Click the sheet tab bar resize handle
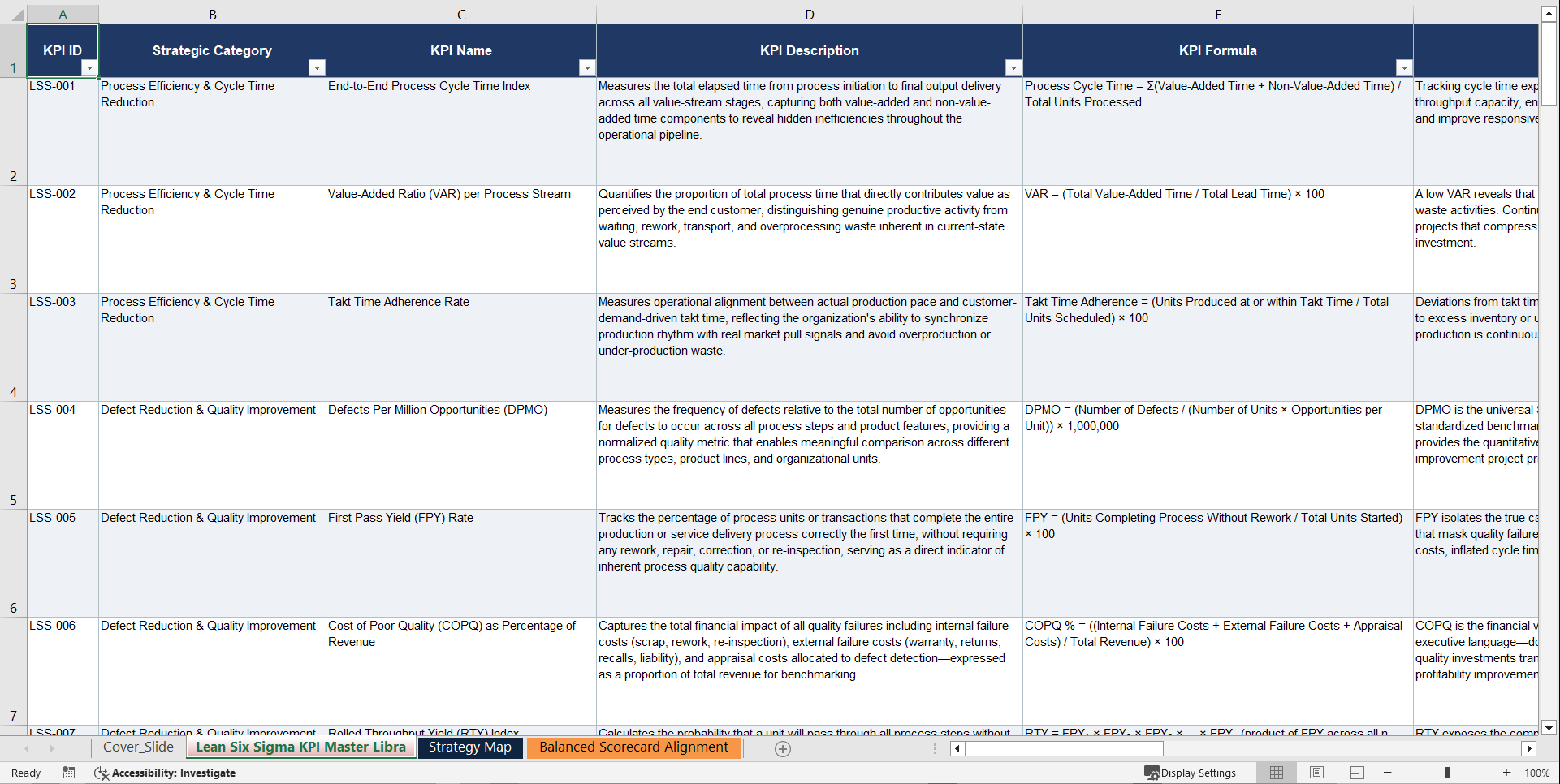Image resolution: width=1560 pixels, height=784 pixels. [935, 749]
